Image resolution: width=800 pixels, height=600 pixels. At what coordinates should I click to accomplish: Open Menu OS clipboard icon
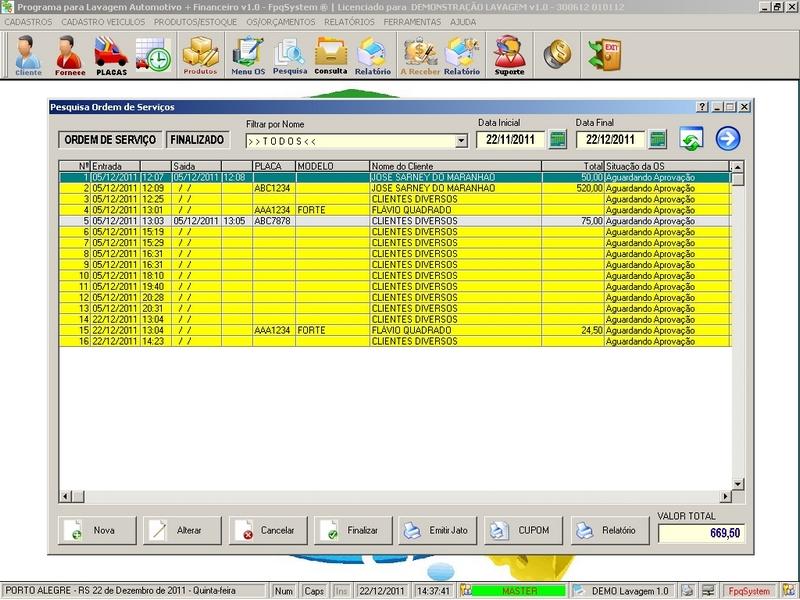click(248, 55)
